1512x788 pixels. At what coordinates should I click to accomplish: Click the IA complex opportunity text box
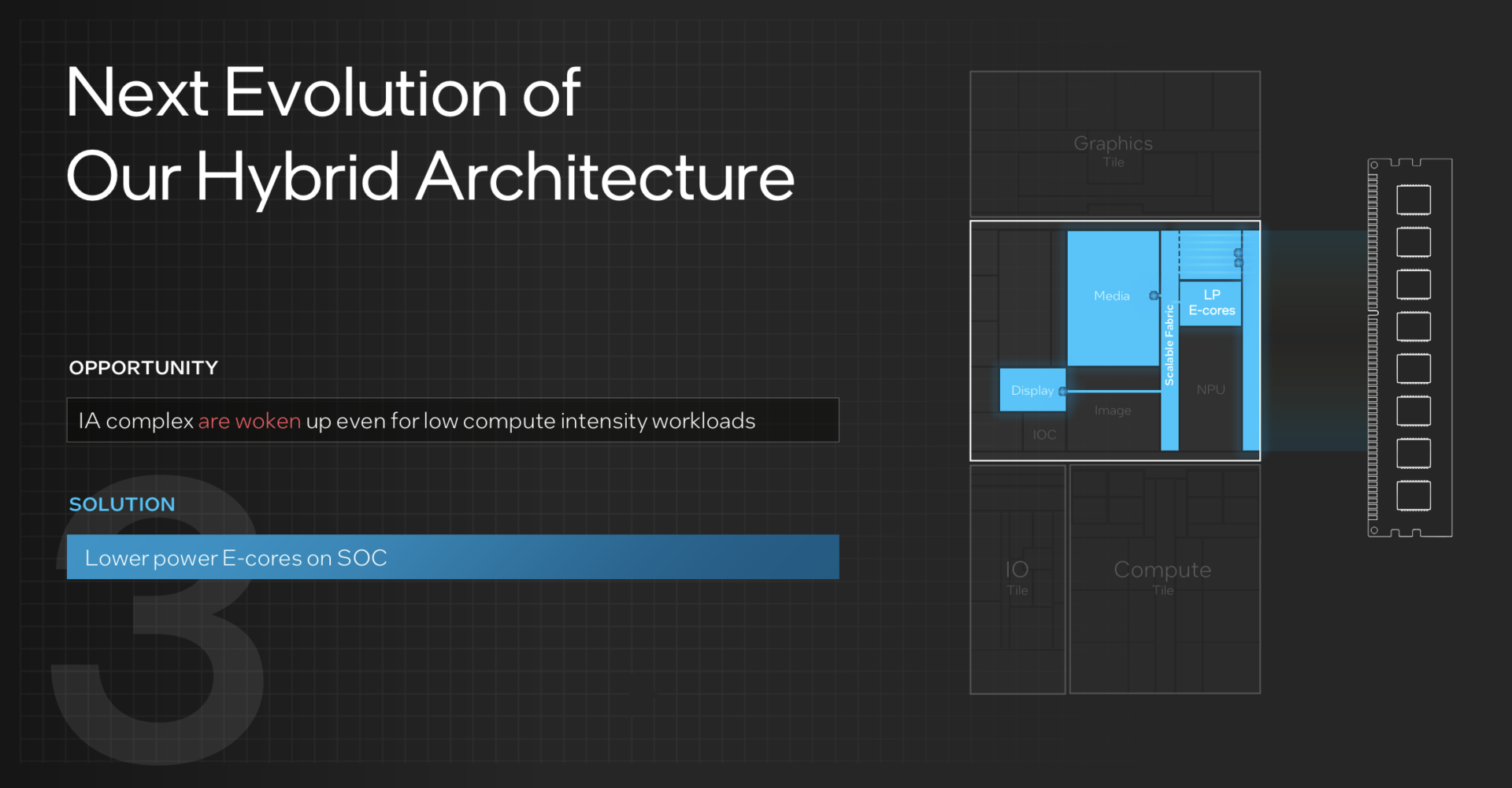pyautogui.click(x=453, y=420)
